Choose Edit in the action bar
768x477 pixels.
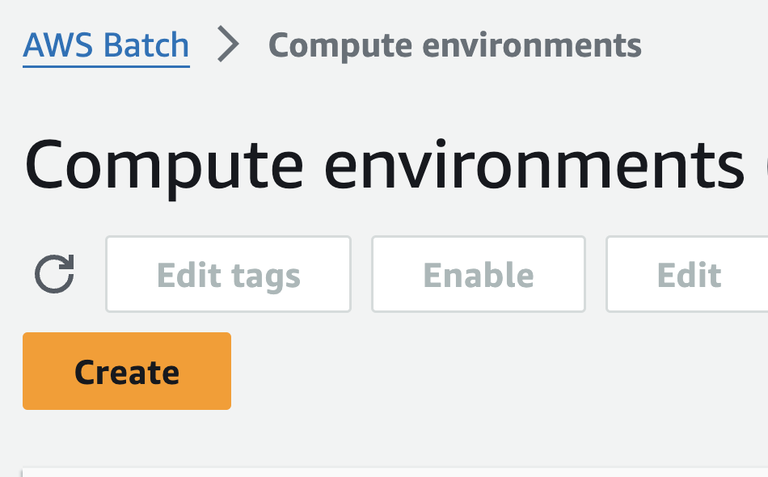(688, 274)
